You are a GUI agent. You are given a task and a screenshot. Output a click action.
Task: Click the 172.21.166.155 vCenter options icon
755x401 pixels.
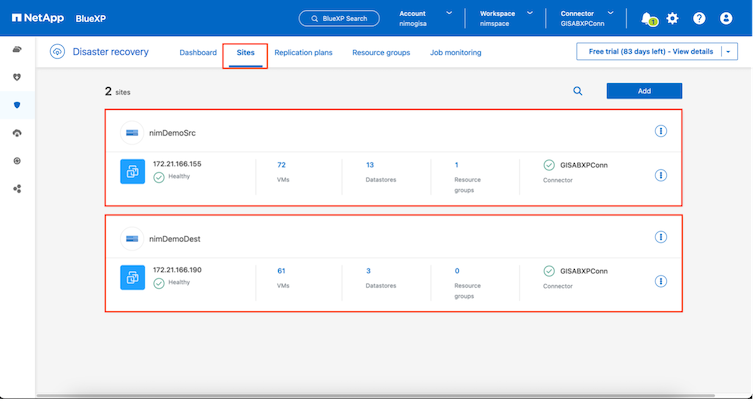tap(661, 175)
